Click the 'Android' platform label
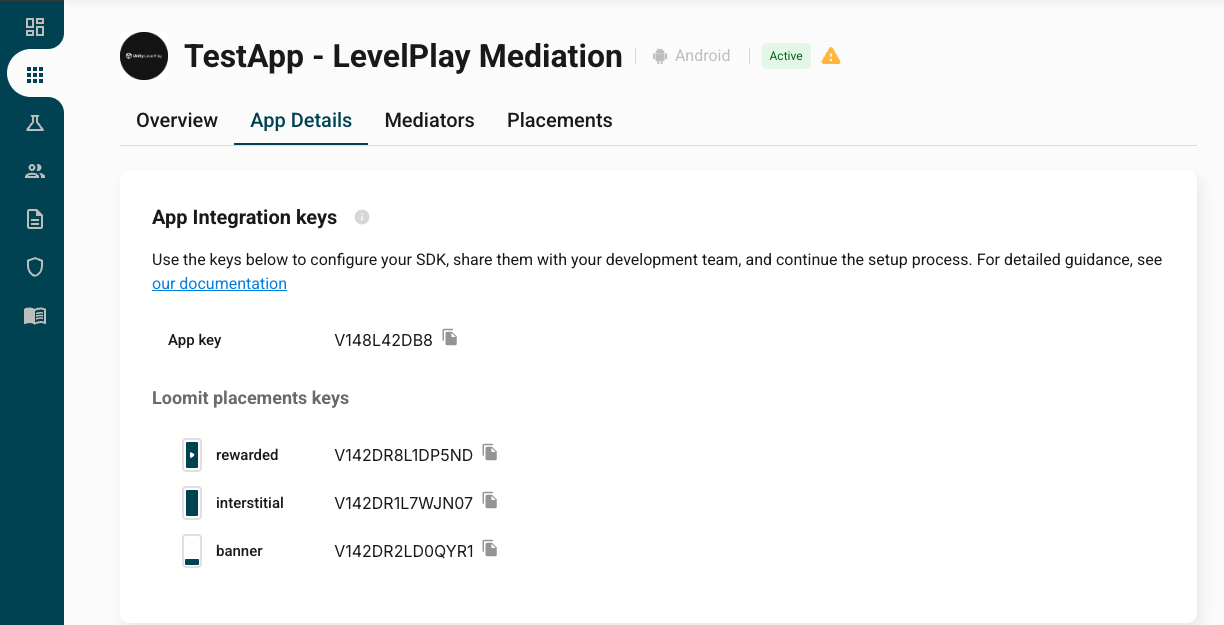This screenshot has height=625, width=1224. coord(703,56)
